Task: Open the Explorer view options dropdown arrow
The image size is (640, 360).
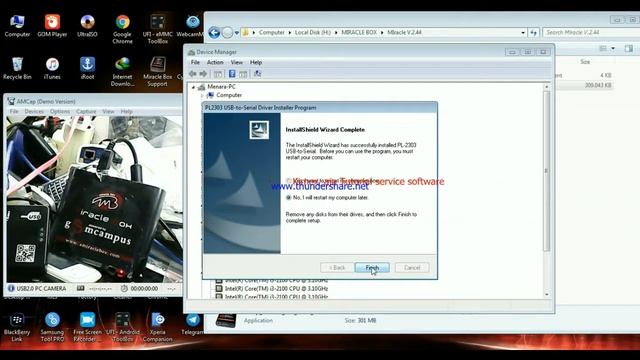Action: click(613, 49)
